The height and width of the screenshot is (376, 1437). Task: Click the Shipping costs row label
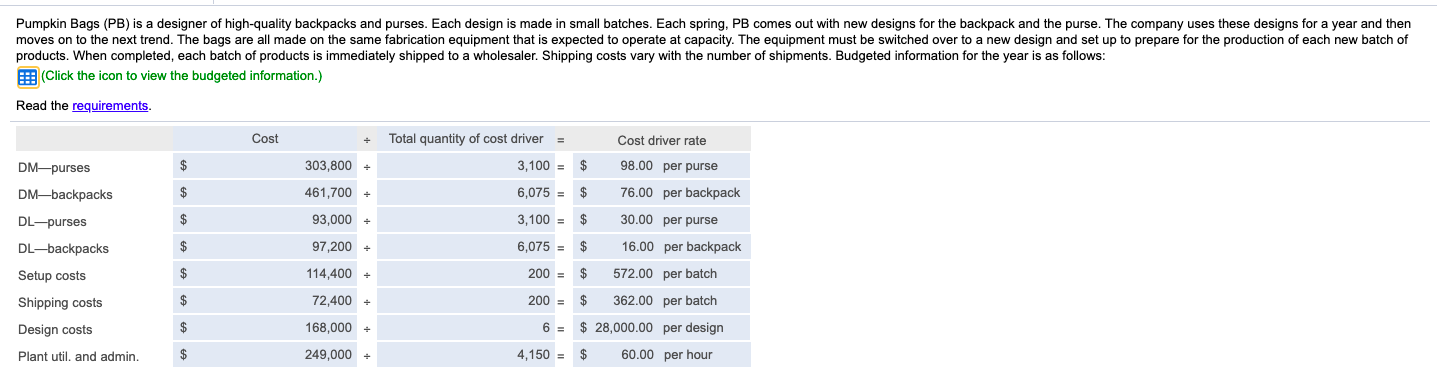pyautogui.click(x=60, y=303)
